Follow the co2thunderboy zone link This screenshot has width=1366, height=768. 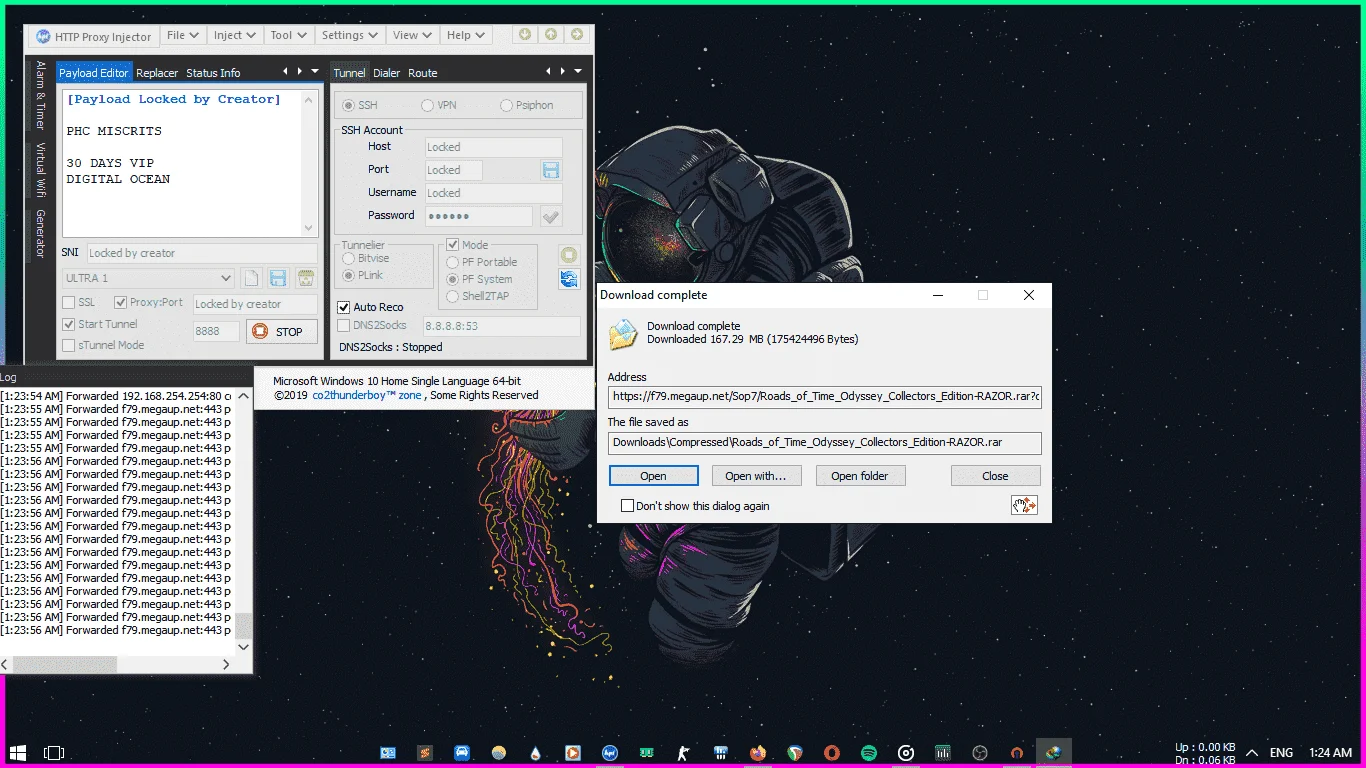[367, 395]
